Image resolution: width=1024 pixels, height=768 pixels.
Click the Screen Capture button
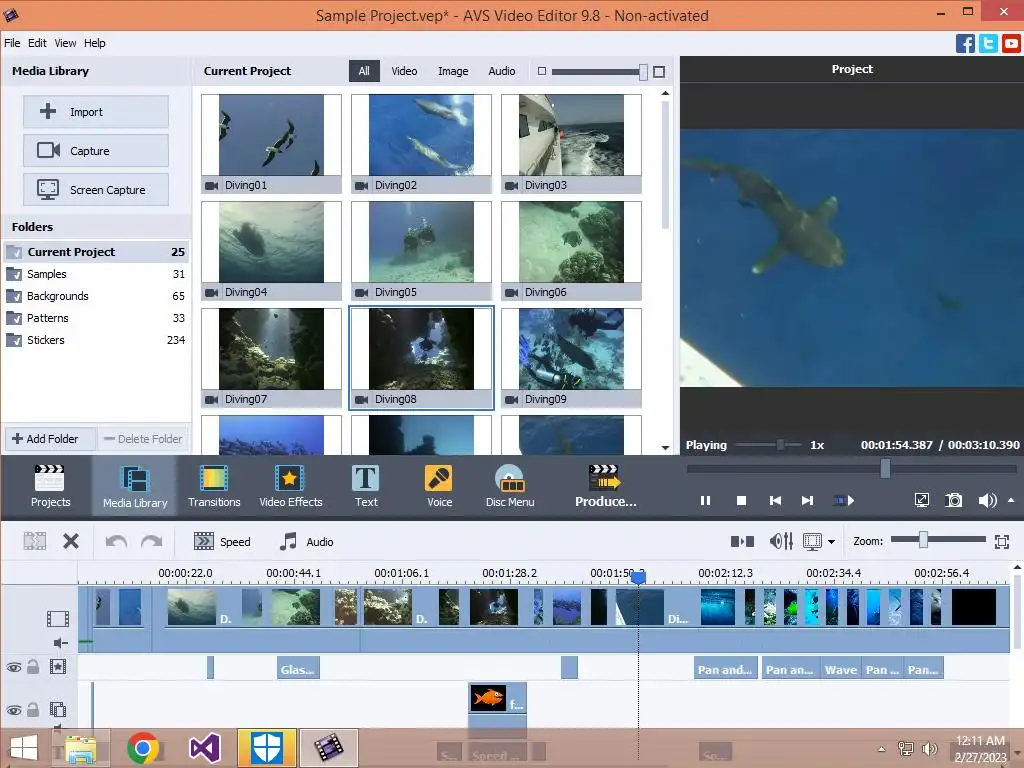coord(96,190)
